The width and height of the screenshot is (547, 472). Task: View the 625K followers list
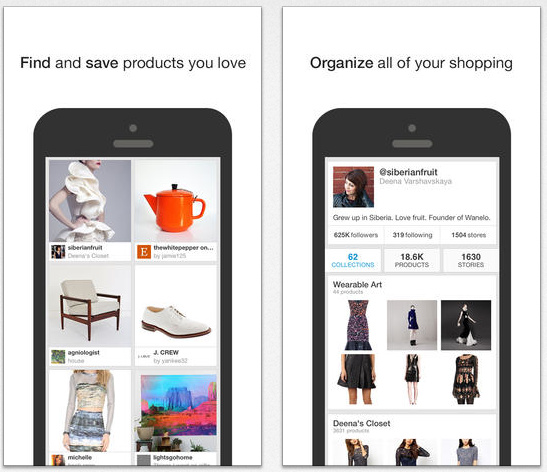[356, 235]
